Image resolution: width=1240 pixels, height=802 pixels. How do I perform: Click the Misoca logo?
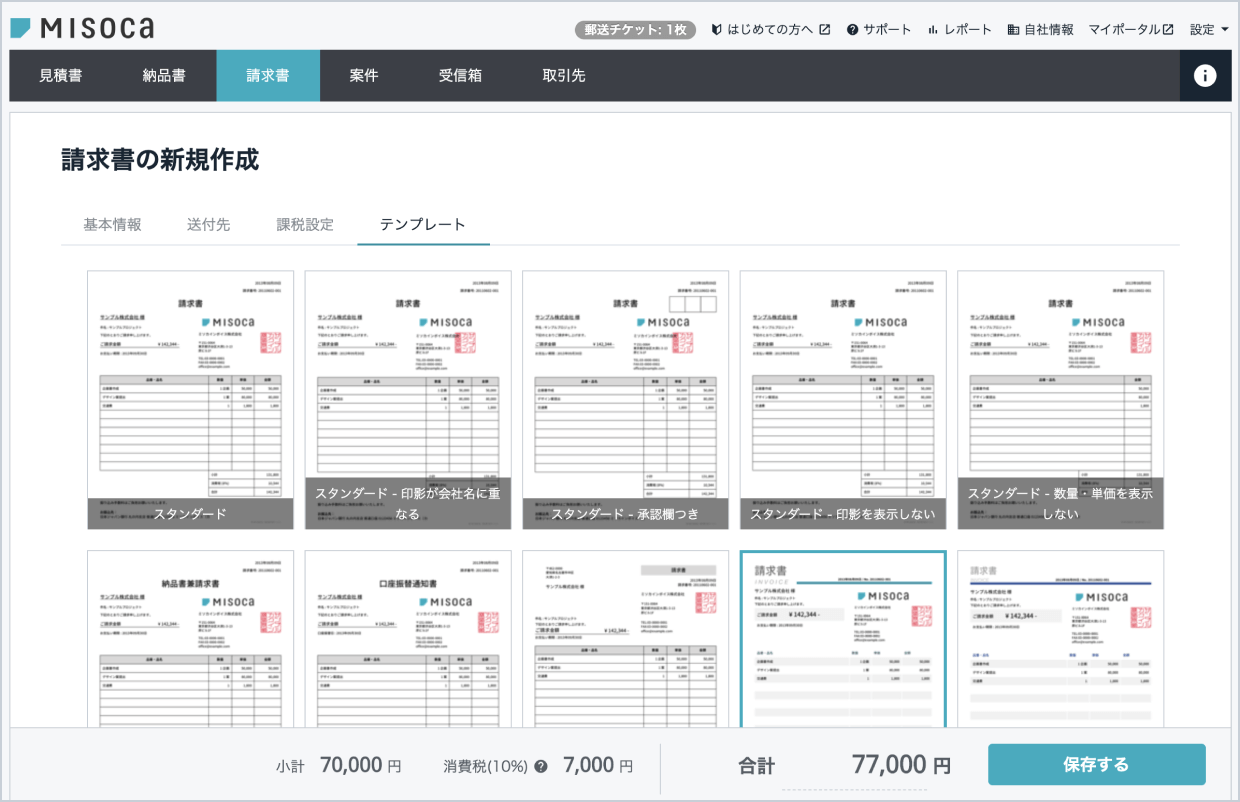tap(82, 27)
